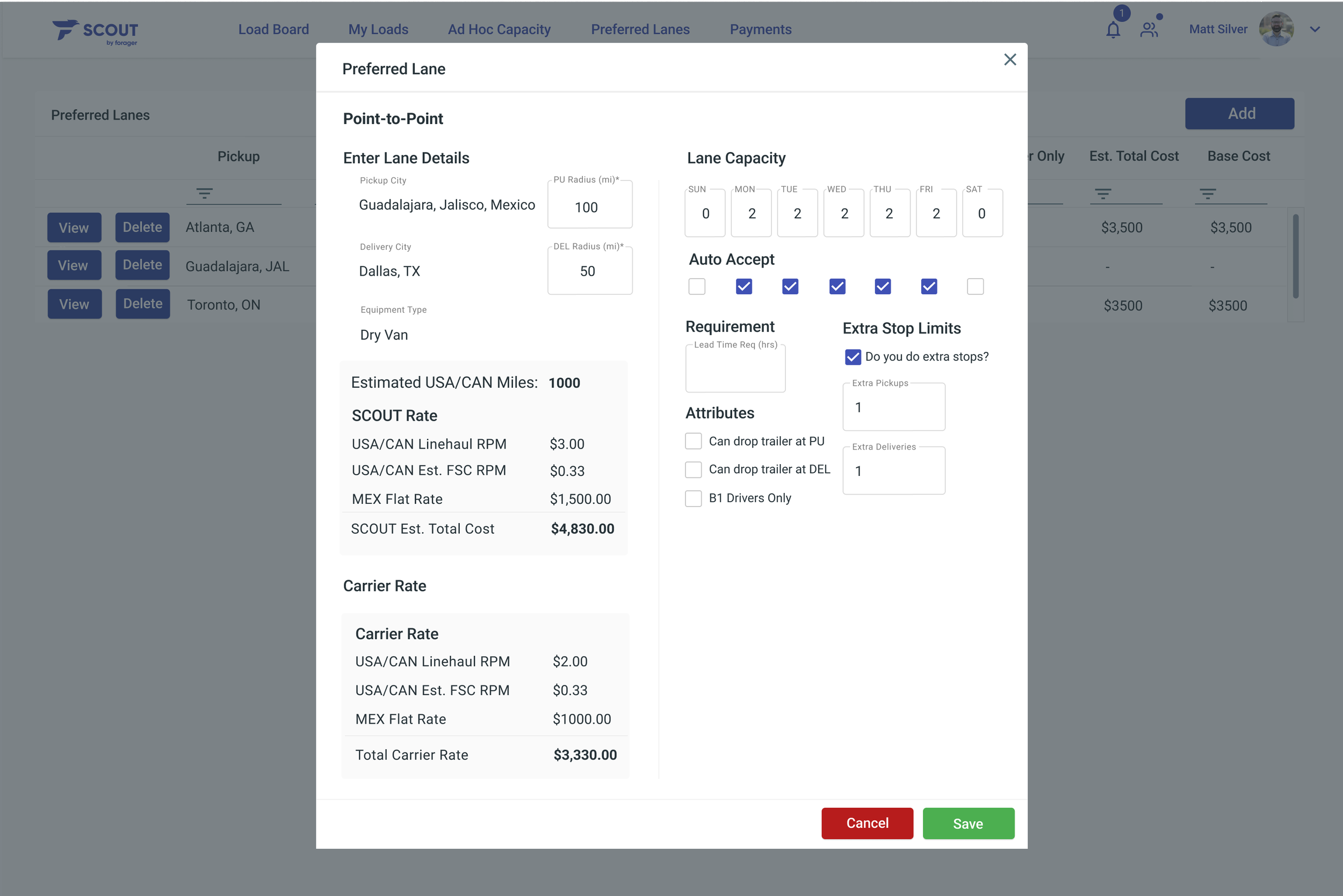Image resolution: width=1343 pixels, height=896 pixels.
Task: Check 'B1 Drivers Only' attribute
Action: pyautogui.click(x=693, y=498)
